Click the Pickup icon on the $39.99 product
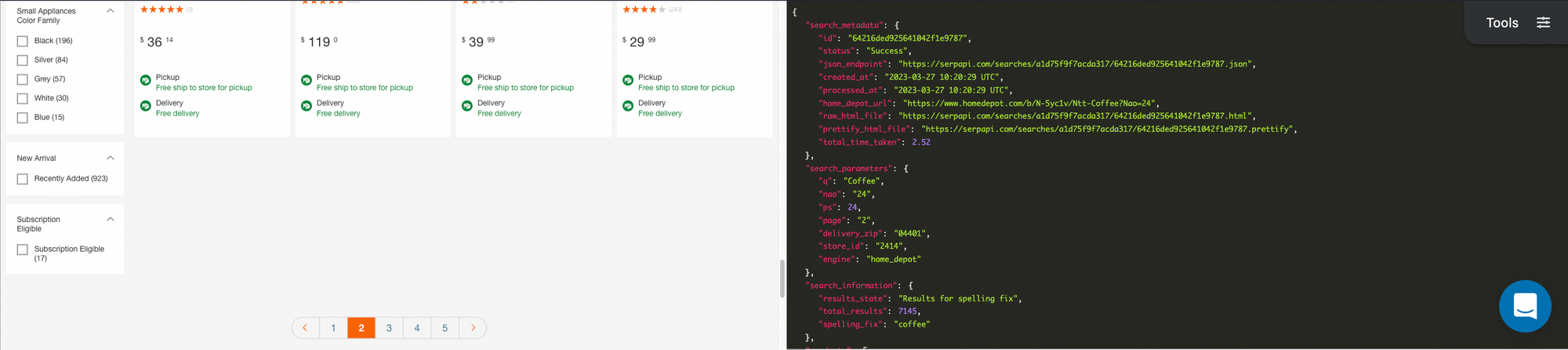 pos(467,80)
